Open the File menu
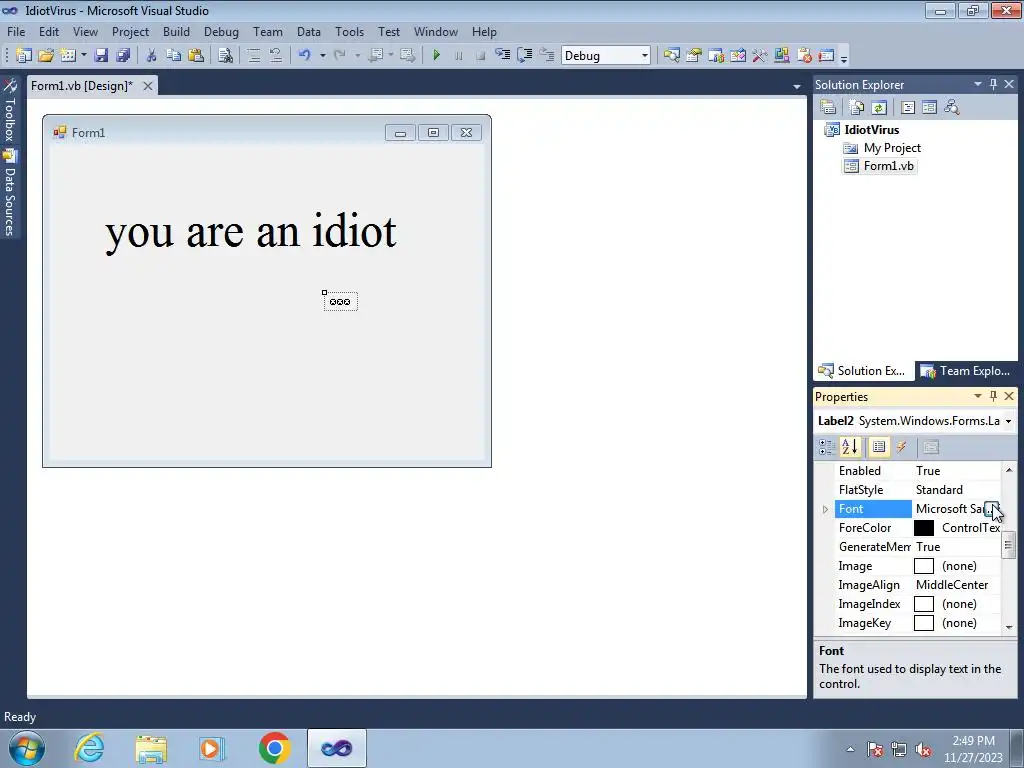The height and width of the screenshot is (768, 1024). tap(16, 32)
